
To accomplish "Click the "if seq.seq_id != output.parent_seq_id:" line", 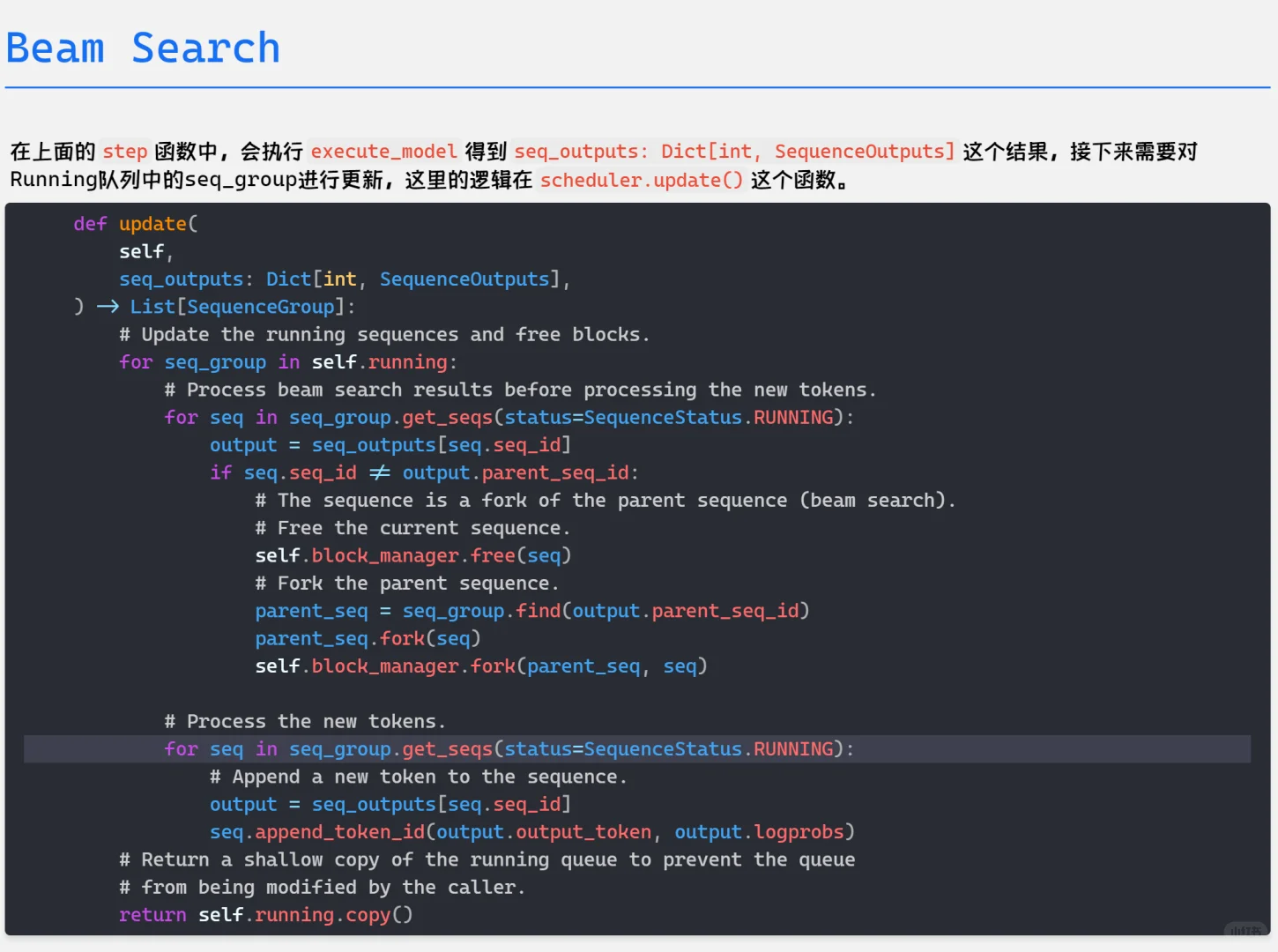I will pos(424,473).
